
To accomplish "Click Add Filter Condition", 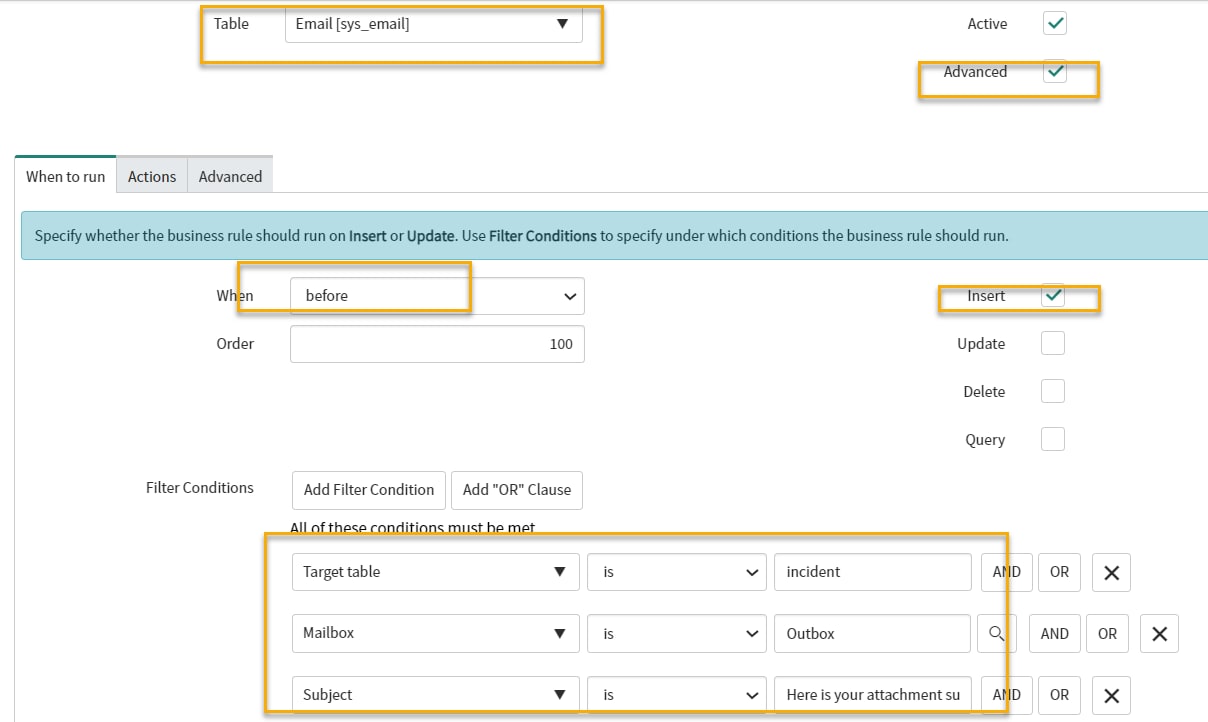I will point(368,490).
